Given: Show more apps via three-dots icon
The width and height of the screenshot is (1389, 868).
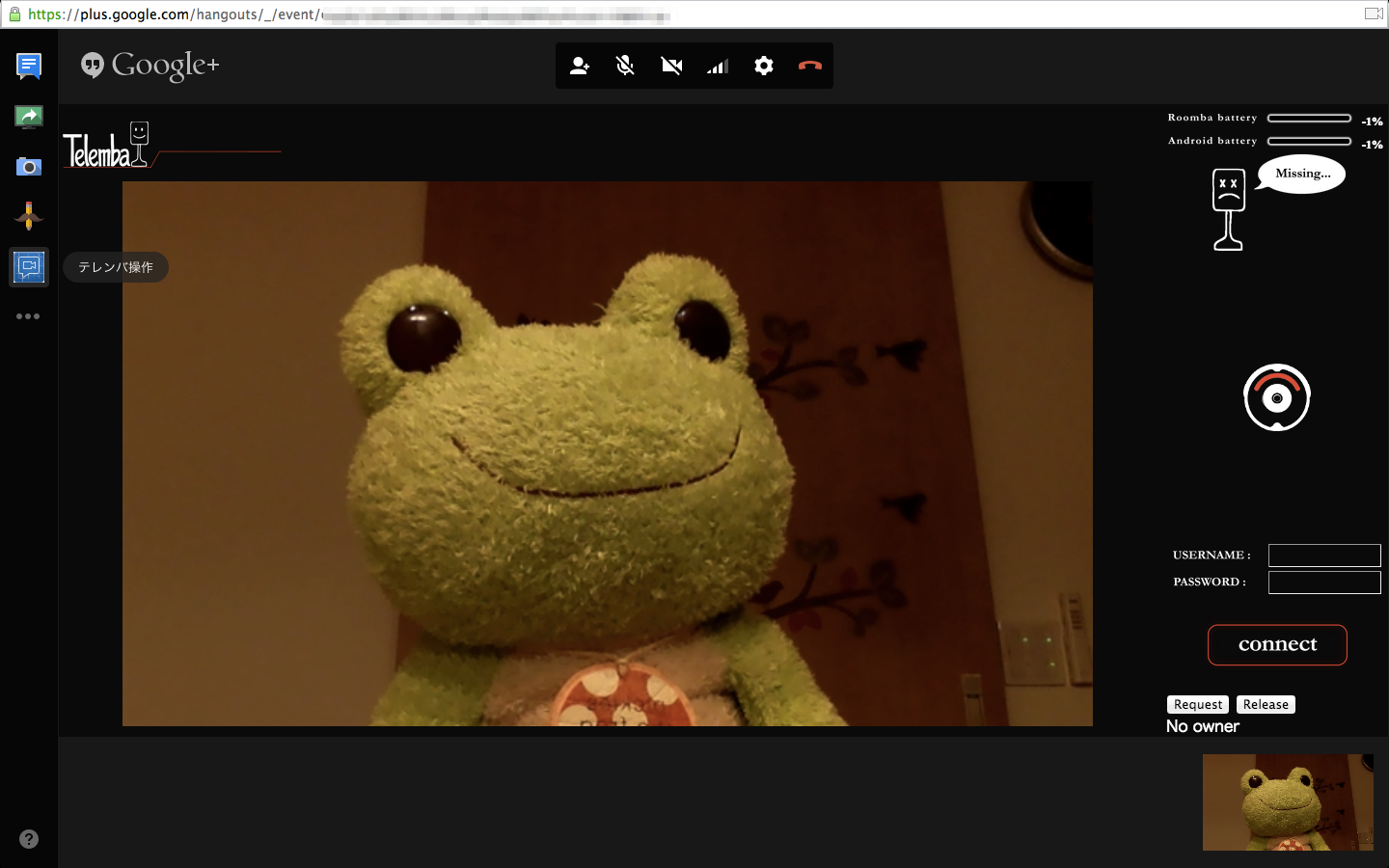Looking at the screenshot, I should click(x=28, y=316).
